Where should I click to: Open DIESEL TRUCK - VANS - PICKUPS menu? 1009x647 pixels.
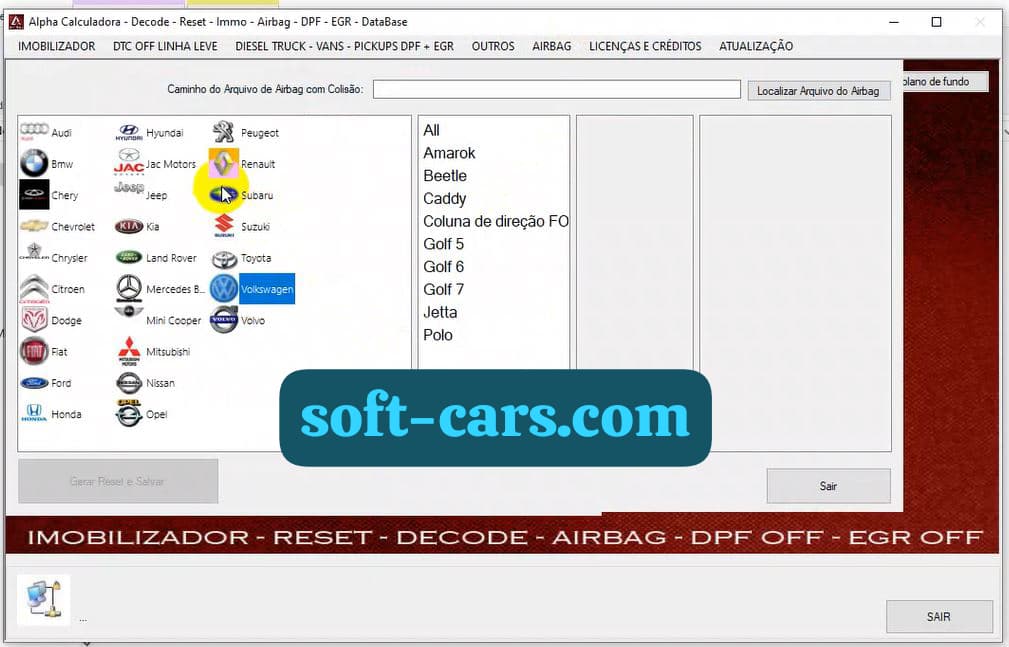[344, 46]
